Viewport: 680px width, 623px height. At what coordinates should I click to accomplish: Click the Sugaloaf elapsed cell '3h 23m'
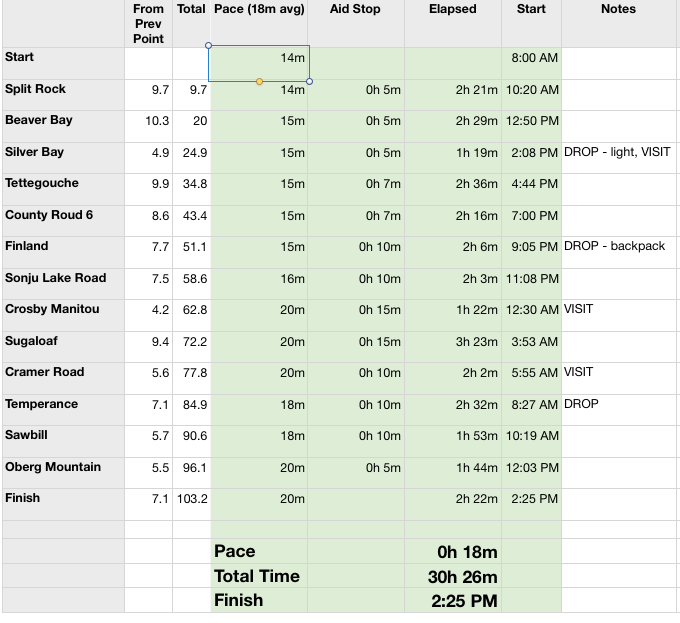[476, 342]
